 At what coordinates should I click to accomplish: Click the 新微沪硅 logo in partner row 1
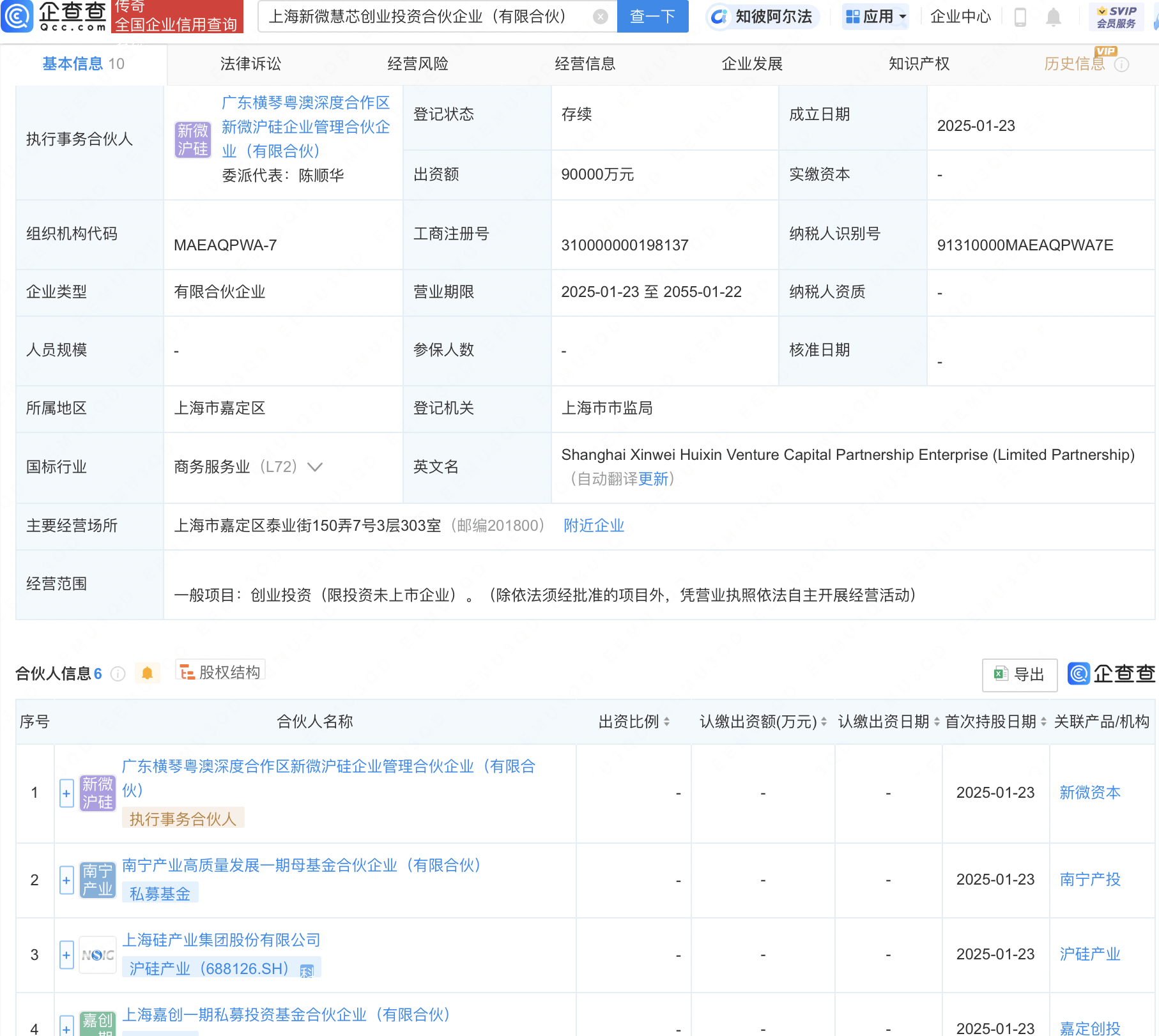[x=97, y=793]
